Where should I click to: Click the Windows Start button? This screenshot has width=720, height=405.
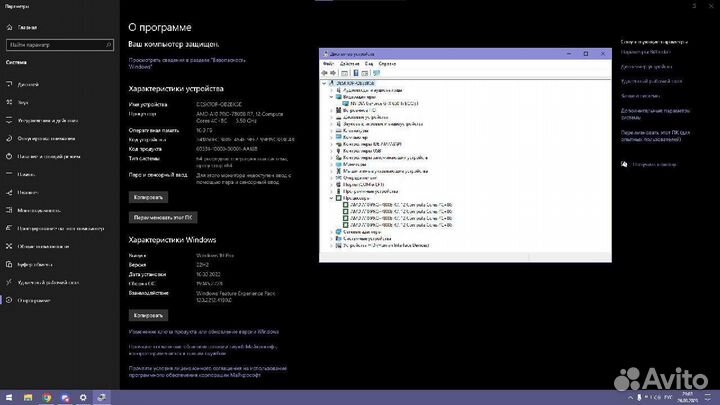click(x=7, y=397)
